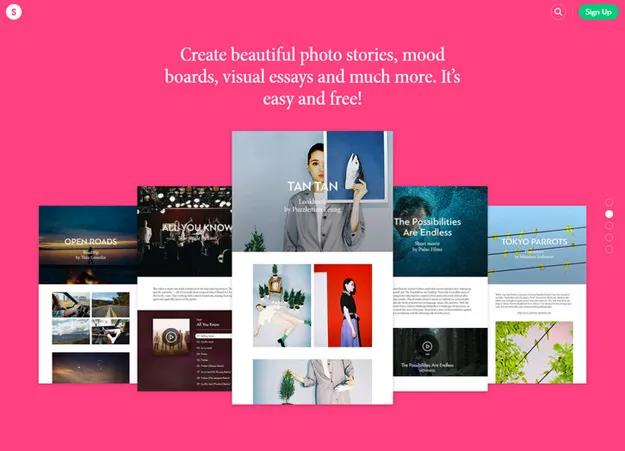
Task: Open the Tokyo Parrots story title
Action: coord(535,241)
